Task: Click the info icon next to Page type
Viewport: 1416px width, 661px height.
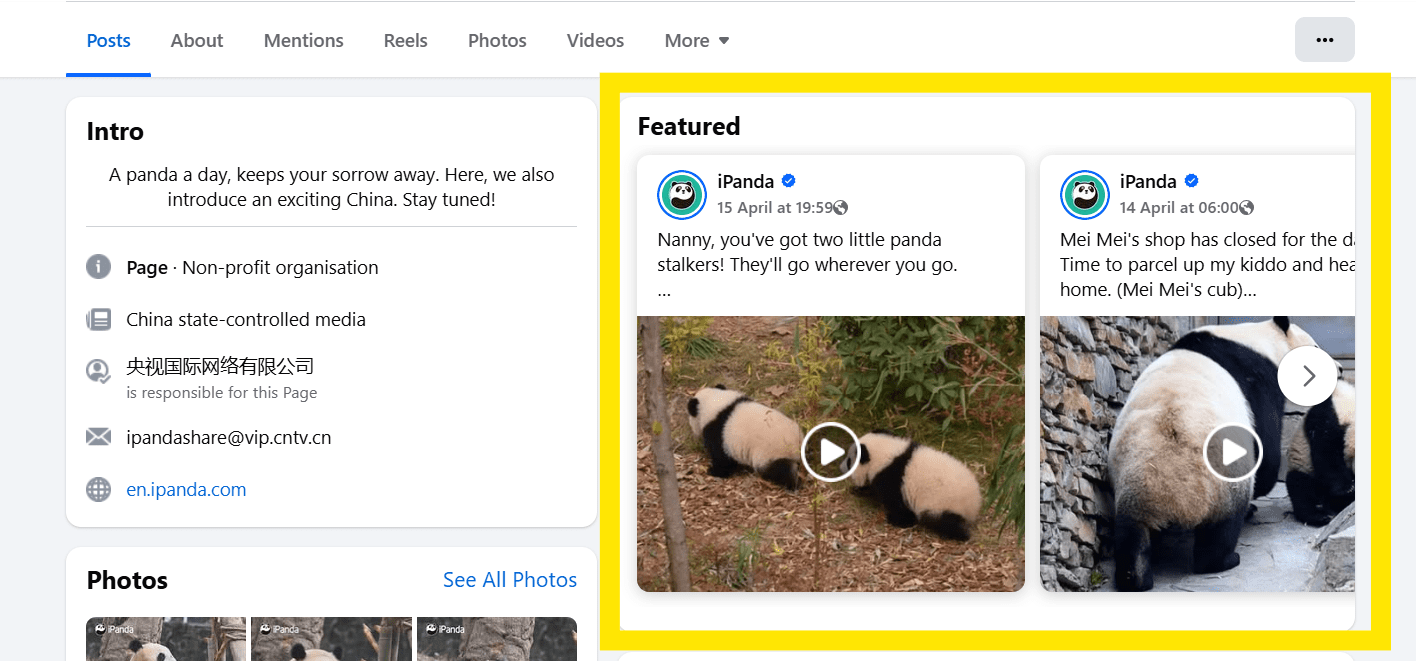Action: (98, 266)
